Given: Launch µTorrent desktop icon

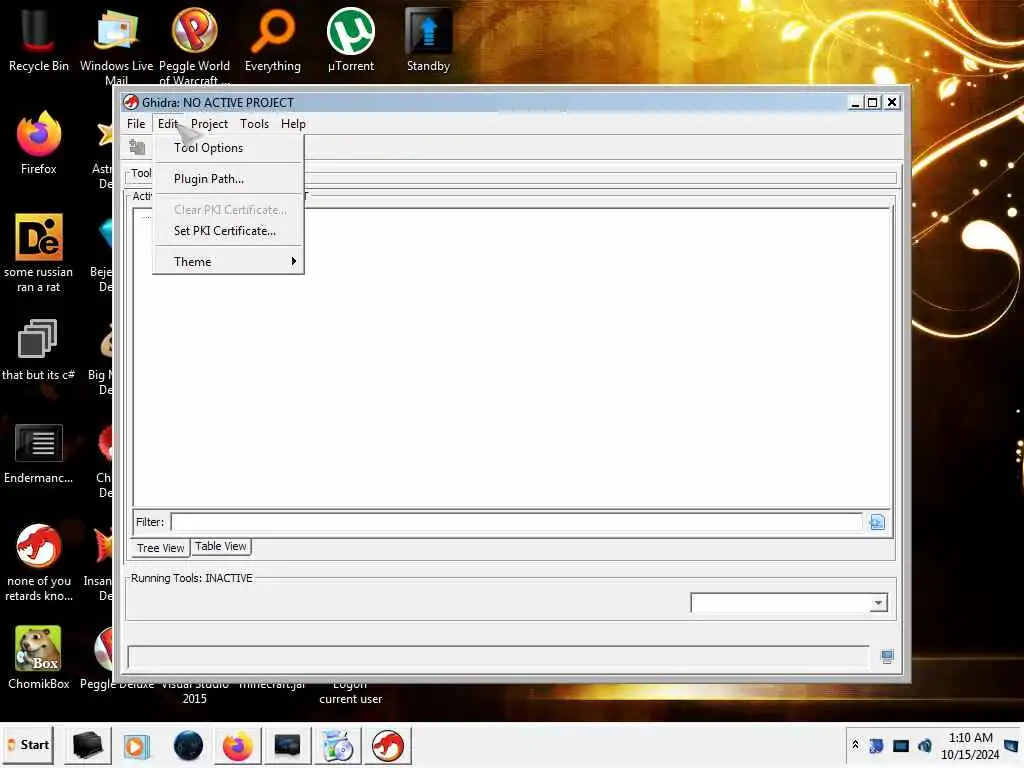Looking at the screenshot, I should pos(351,40).
